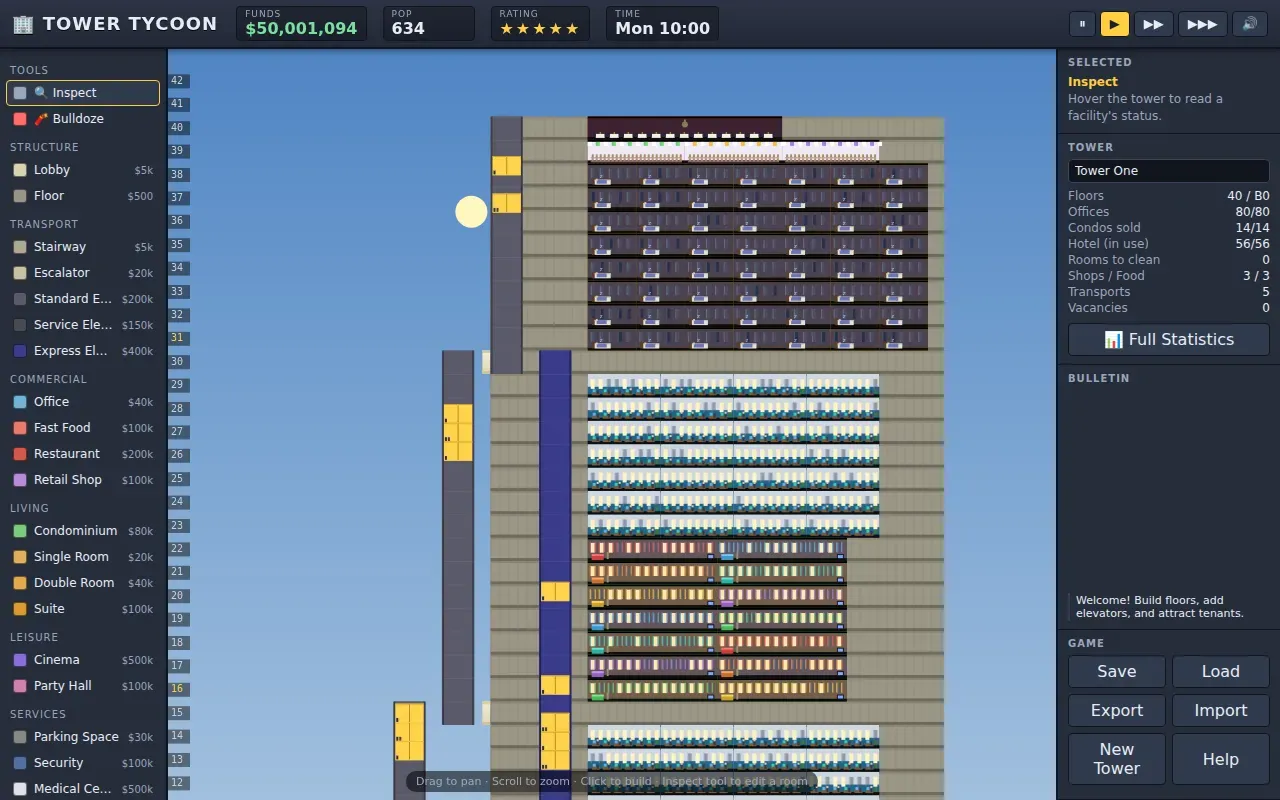Screen dimensions: 1280x800
Task: Select the Condominium tool
Action: click(83, 531)
